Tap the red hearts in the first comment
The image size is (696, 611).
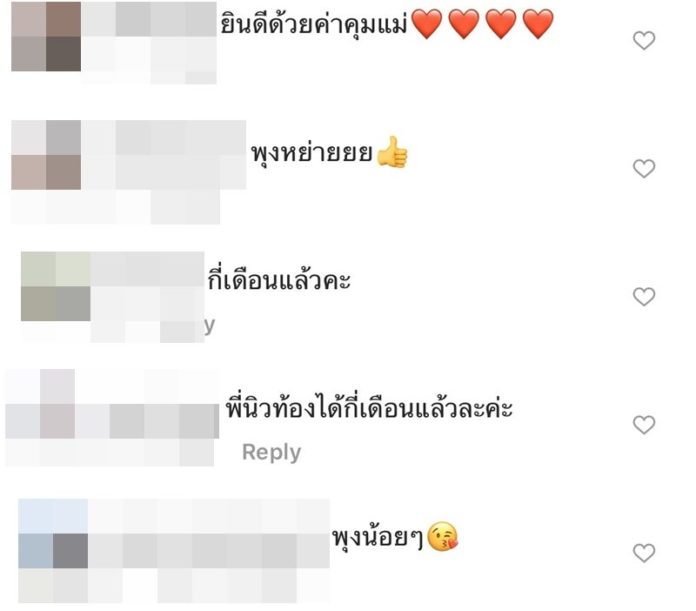(482, 24)
